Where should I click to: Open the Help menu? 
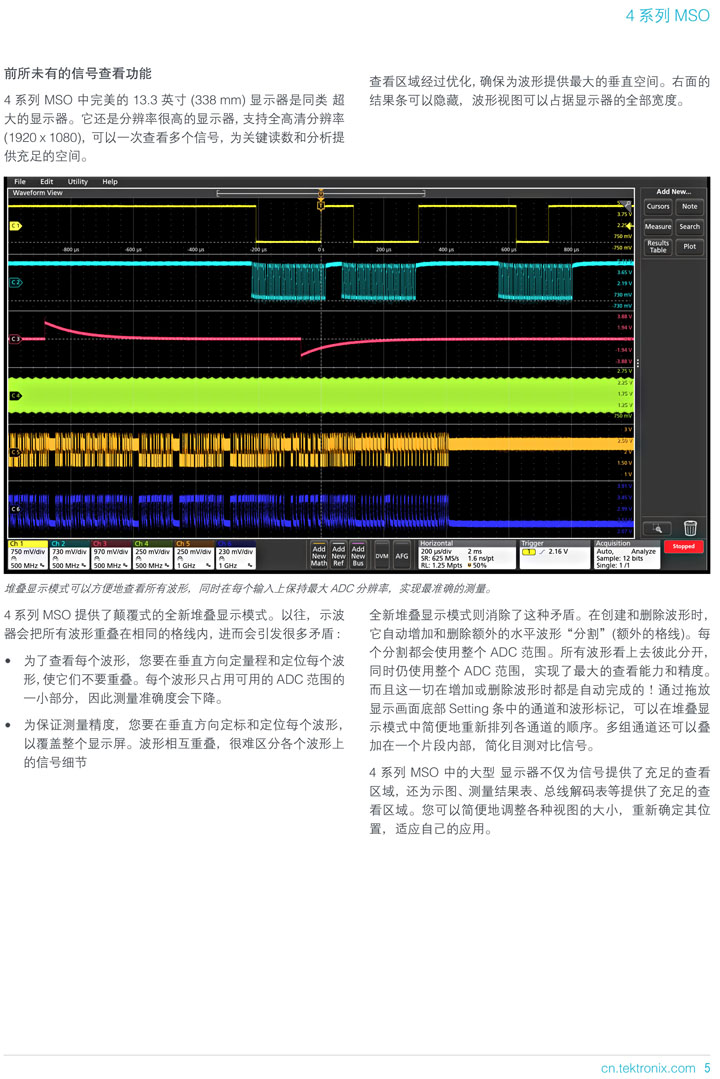tap(110, 182)
